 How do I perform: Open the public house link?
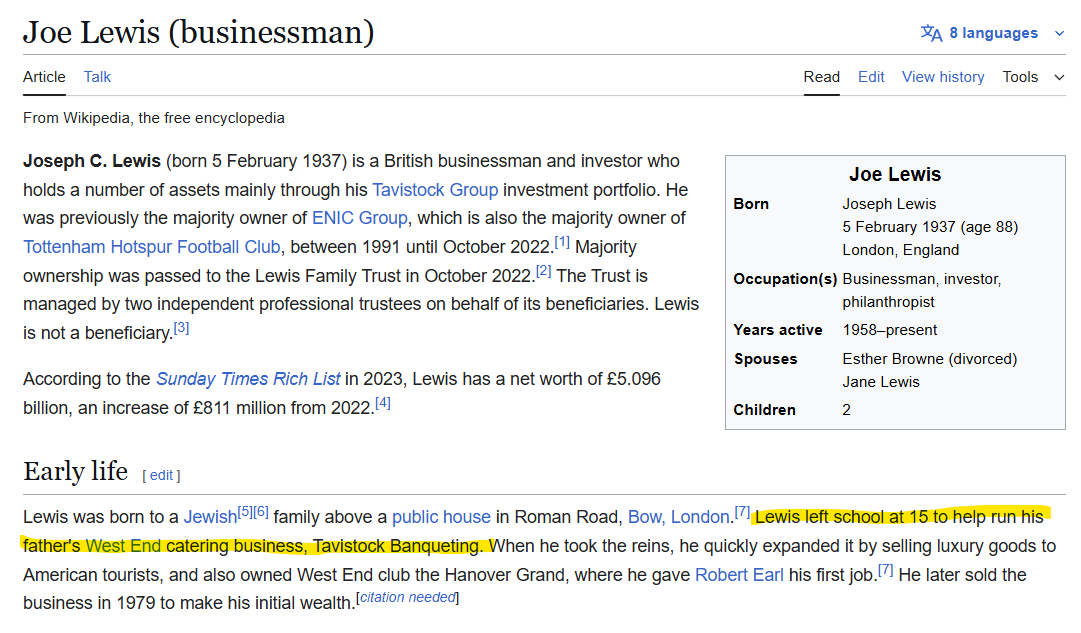pyautogui.click(x=441, y=517)
